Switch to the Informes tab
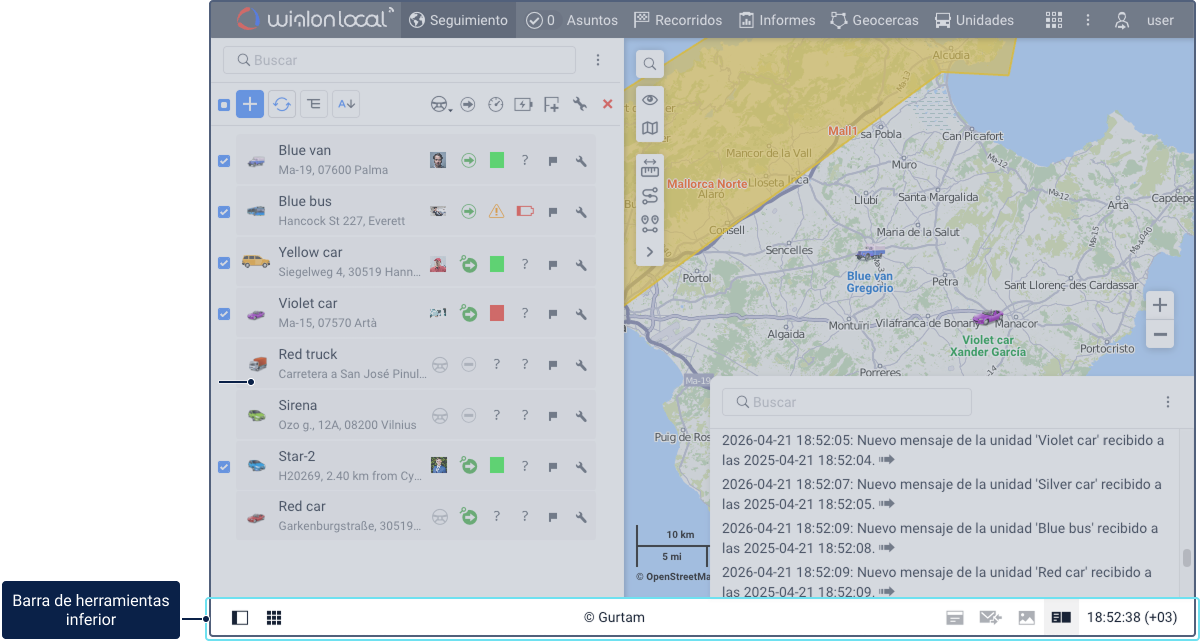Image resolution: width=1200 pixels, height=641 pixels. click(x=776, y=20)
